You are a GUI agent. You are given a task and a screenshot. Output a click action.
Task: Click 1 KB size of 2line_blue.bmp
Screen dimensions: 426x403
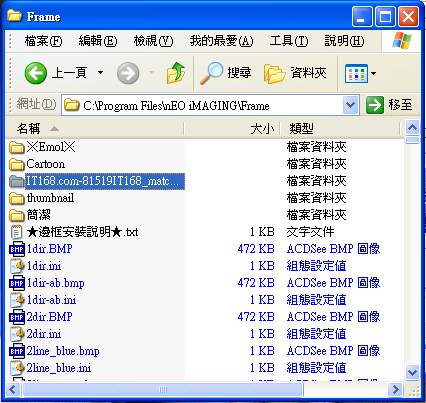tap(262, 351)
